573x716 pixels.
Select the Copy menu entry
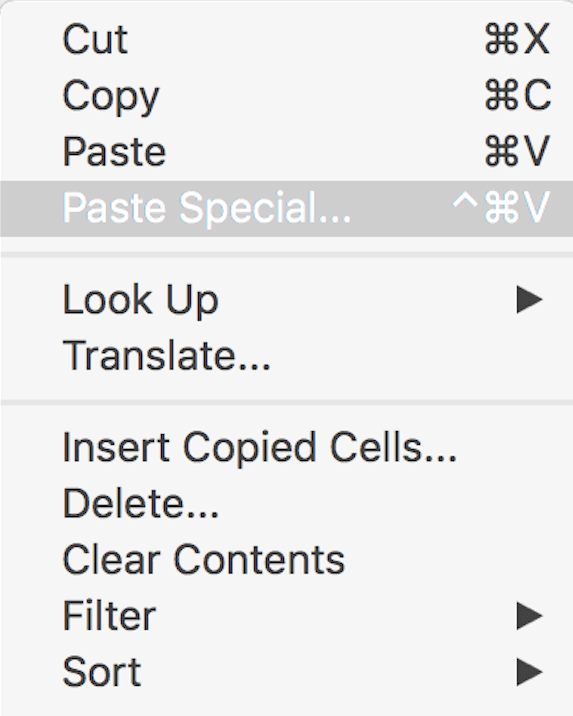[286, 95]
